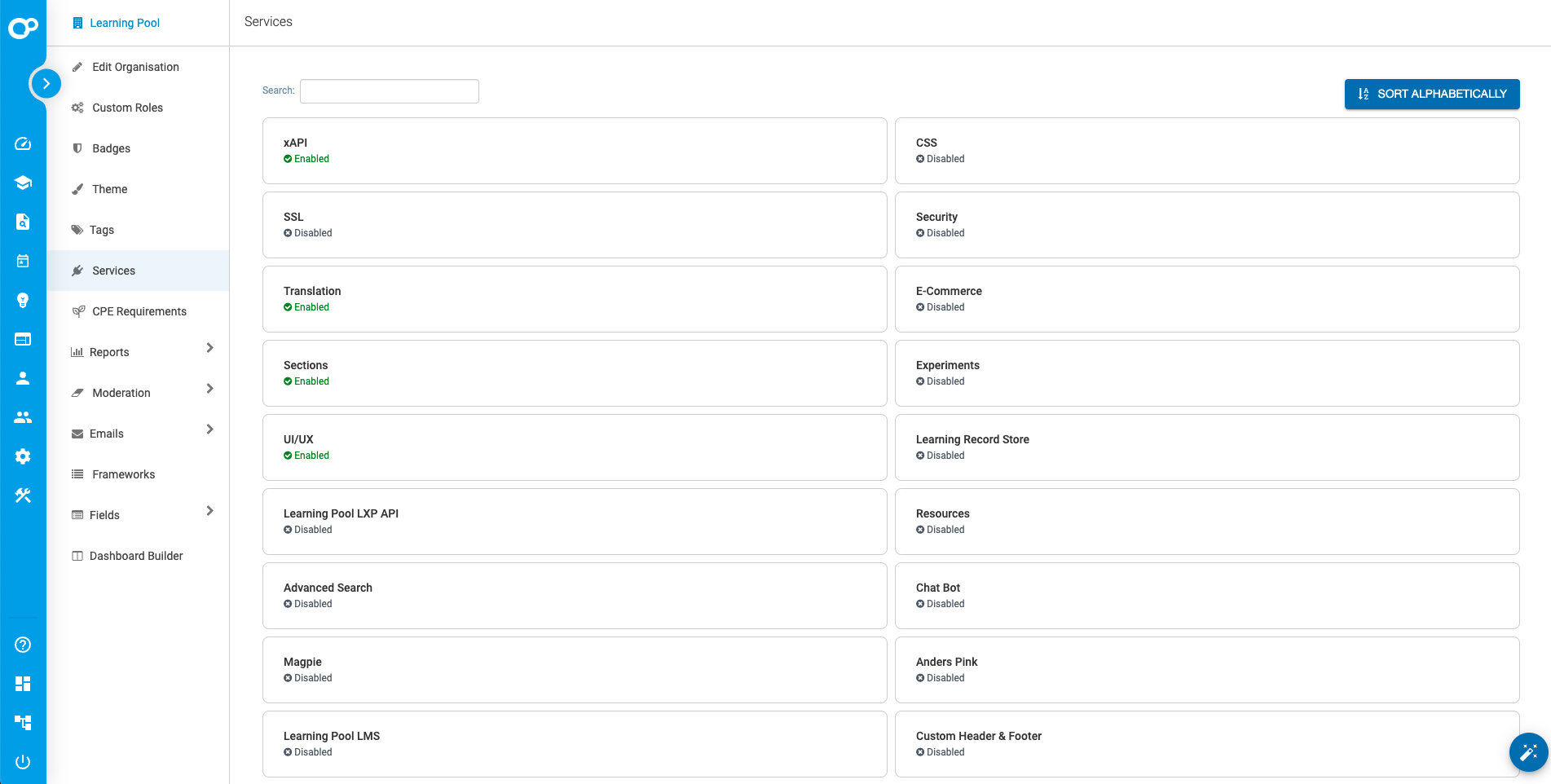
Task: Open the Theme menu item
Action: pos(110,189)
